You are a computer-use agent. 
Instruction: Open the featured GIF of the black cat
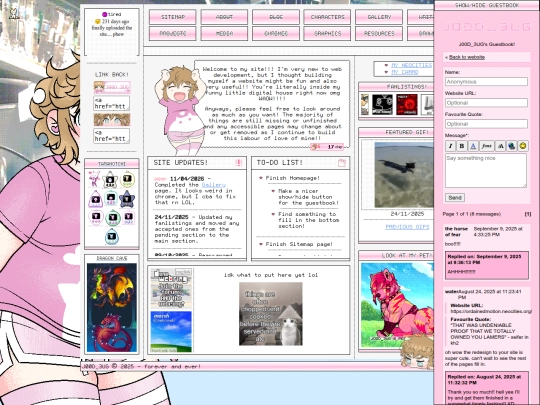[404, 175]
